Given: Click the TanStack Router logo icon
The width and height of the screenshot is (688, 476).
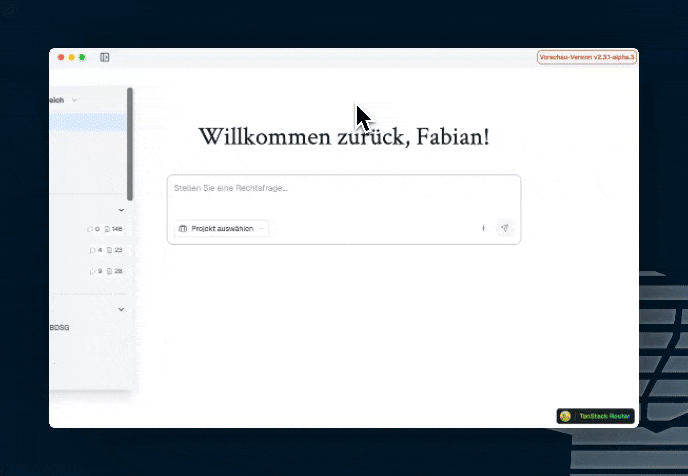Looking at the screenshot, I should (x=565, y=416).
